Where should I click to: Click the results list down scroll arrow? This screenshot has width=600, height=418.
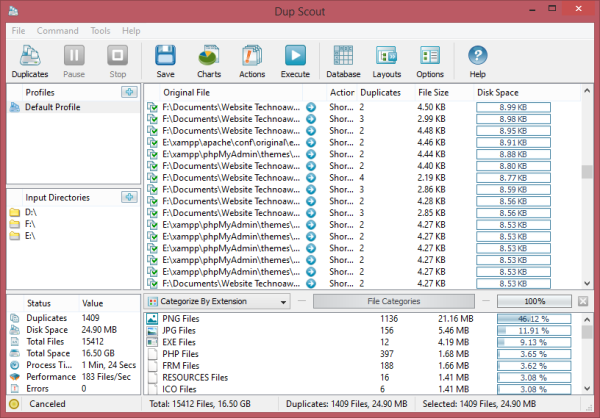click(x=587, y=284)
